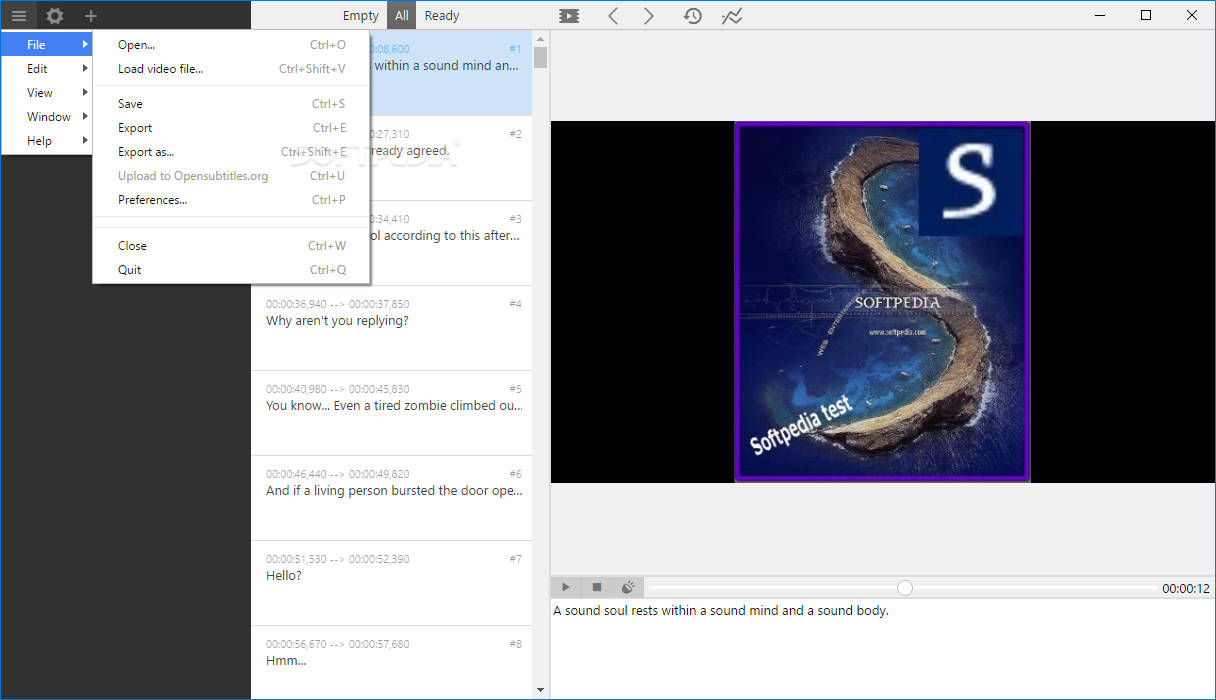The width and height of the screenshot is (1216, 700).
Task: Click timestamp 00:00:36,940 of subtitle #4
Action: [296, 304]
